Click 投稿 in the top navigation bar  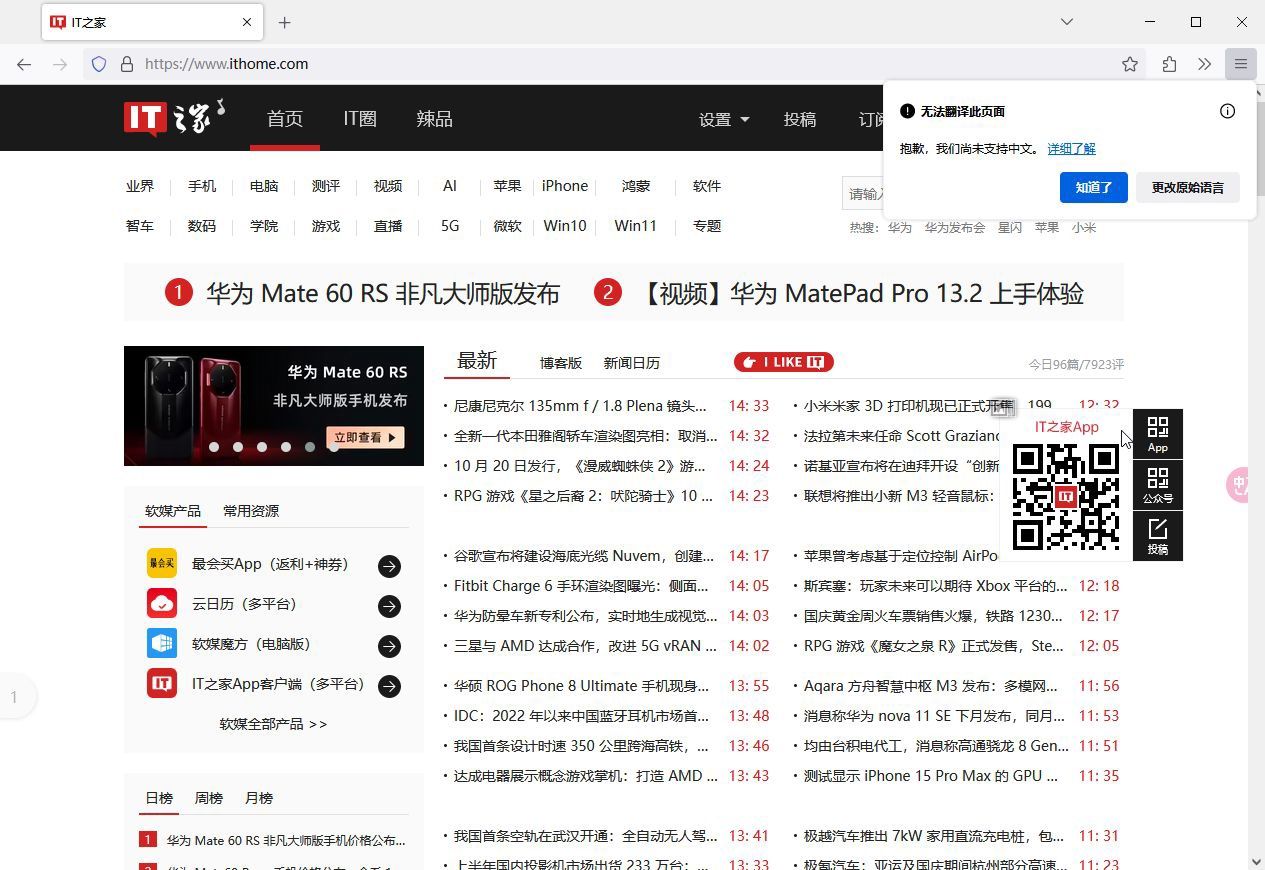point(800,120)
